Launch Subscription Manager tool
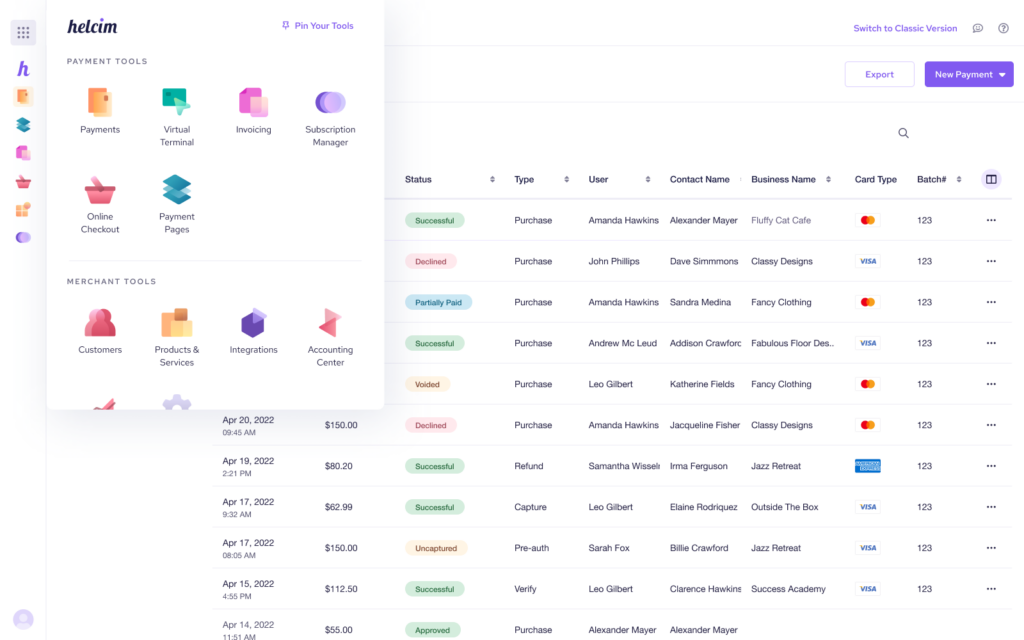 330,116
